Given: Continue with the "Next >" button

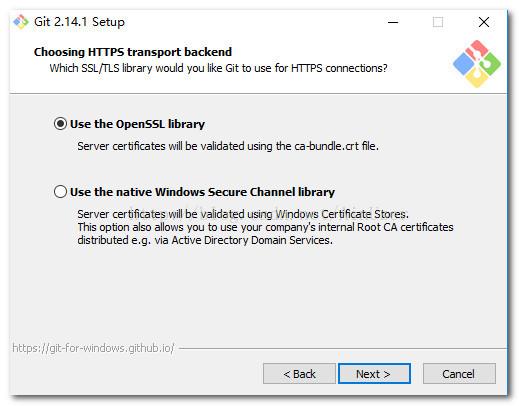Looking at the screenshot, I should click(374, 374).
